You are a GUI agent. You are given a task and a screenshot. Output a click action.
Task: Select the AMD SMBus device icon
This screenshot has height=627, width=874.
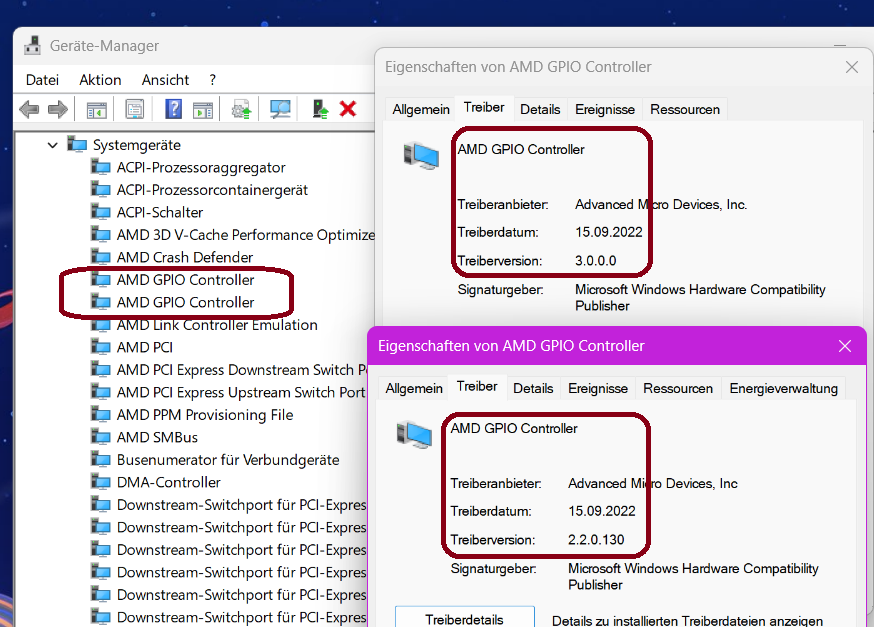click(101, 436)
